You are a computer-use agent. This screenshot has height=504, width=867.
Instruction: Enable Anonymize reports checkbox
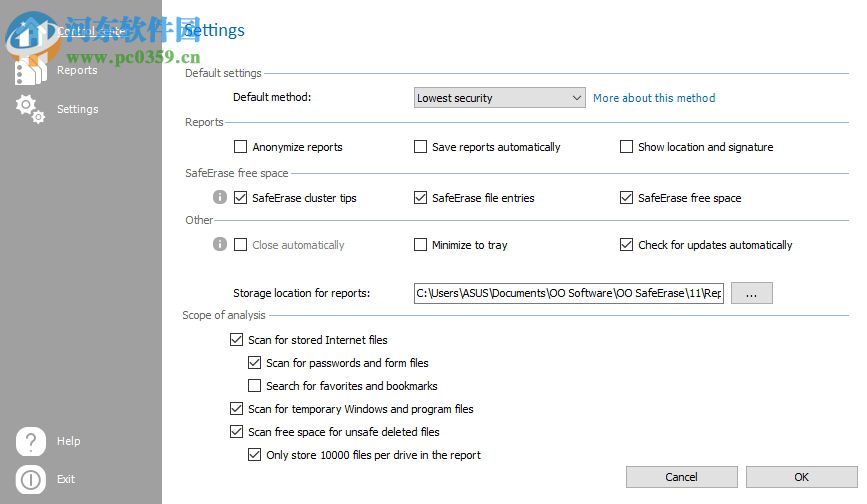[x=240, y=147]
